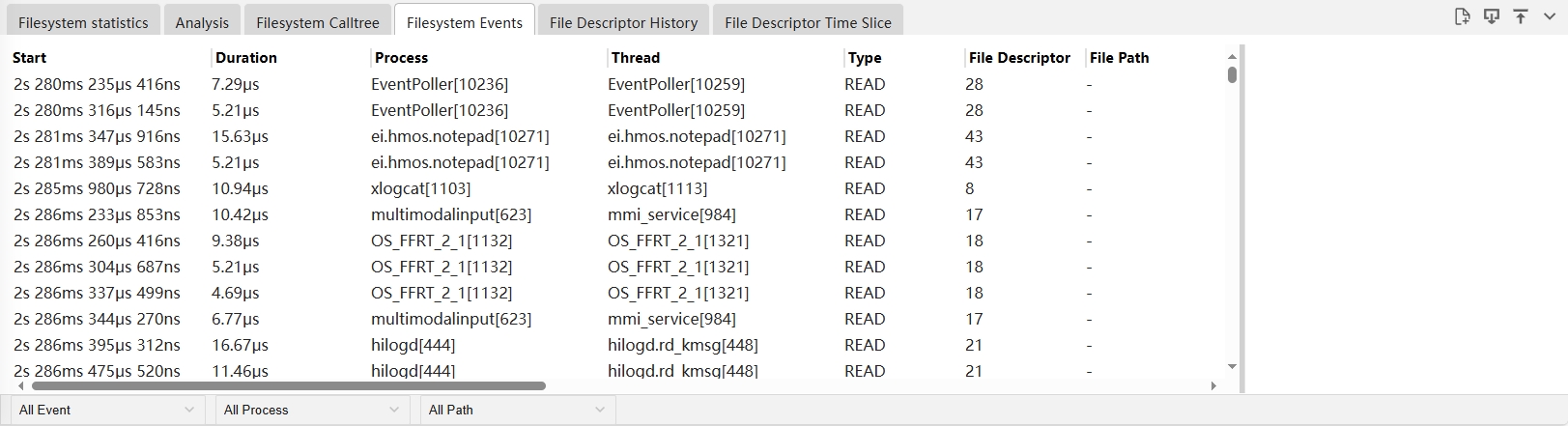Click the 4.69µs duration cell
This screenshot has height=426, width=1568.
pyautogui.click(x=236, y=293)
